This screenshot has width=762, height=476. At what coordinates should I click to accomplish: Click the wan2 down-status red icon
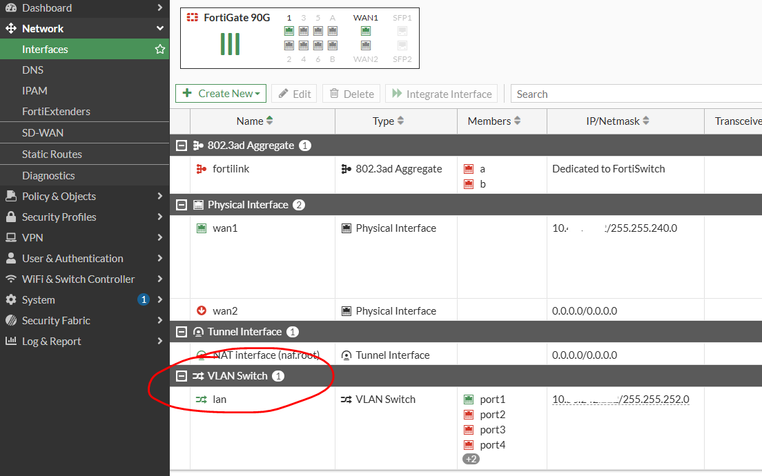click(201, 310)
